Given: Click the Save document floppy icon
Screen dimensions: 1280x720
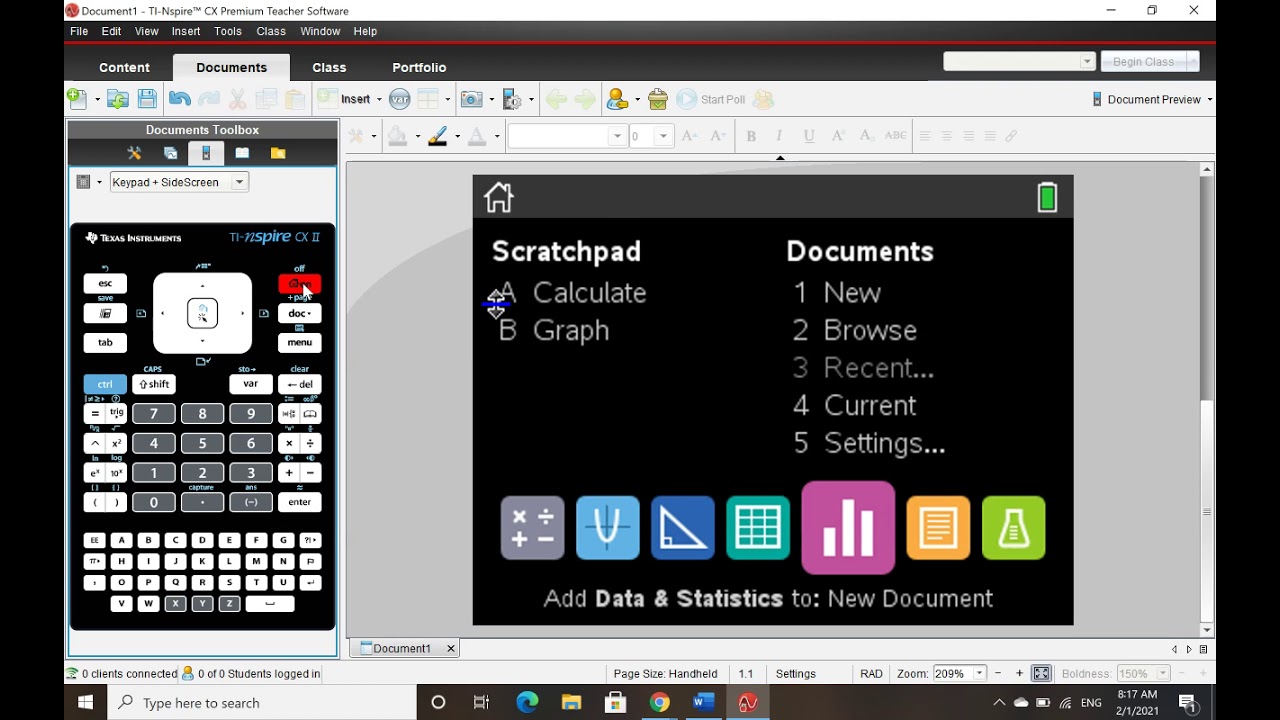Looking at the screenshot, I should pyautogui.click(x=147, y=99).
